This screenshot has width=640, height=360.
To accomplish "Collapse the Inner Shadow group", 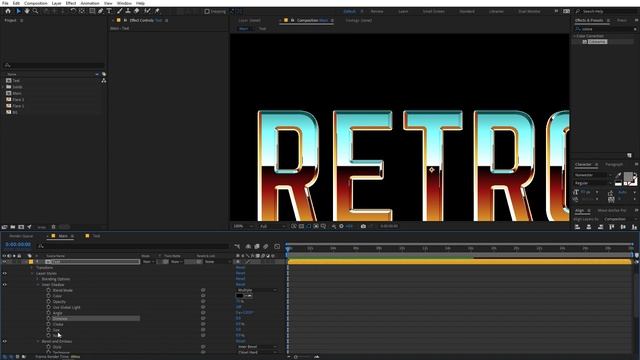I will click(38, 285).
